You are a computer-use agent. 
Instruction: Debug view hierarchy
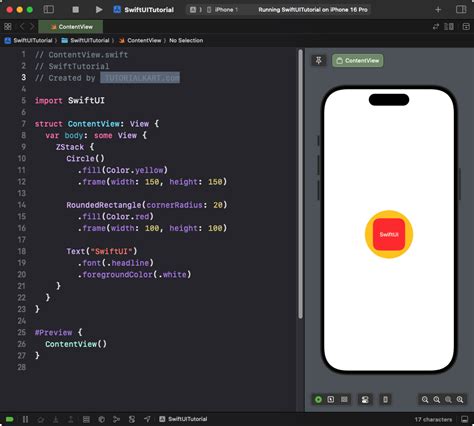[86, 419]
